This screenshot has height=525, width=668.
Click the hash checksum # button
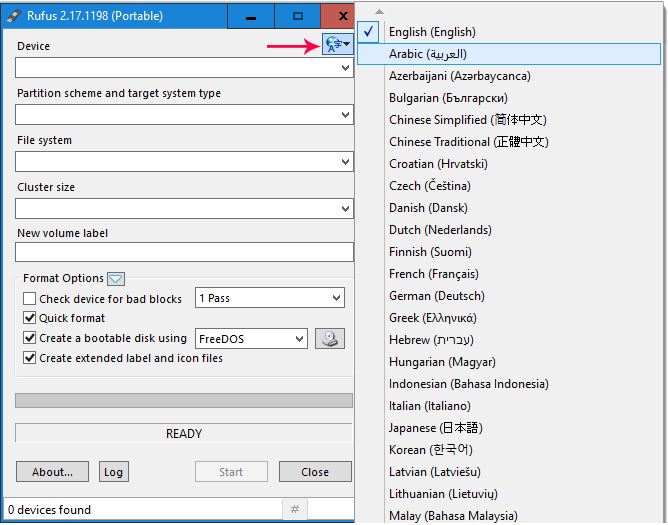[295, 509]
